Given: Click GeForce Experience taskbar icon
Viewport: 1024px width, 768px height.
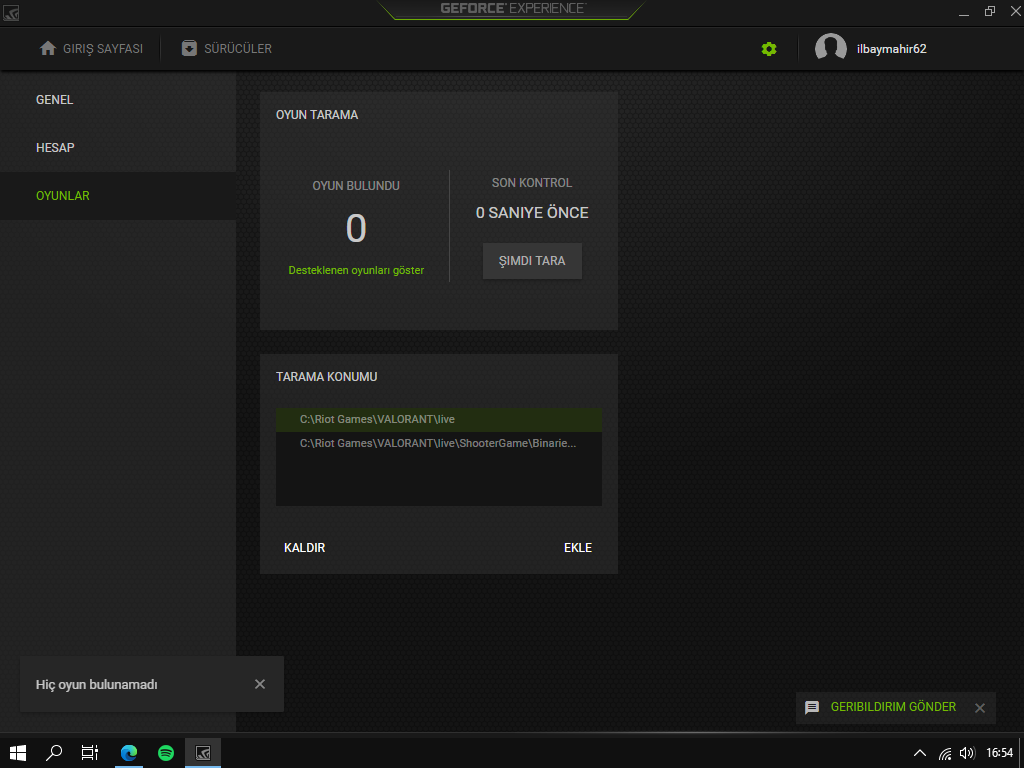Looking at the screenshot, I should pos(203,753).
